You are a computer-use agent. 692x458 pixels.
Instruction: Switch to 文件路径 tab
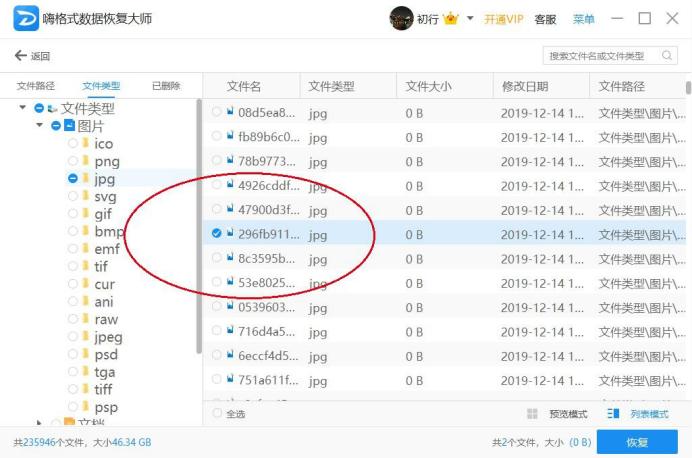tap(36, 86)
